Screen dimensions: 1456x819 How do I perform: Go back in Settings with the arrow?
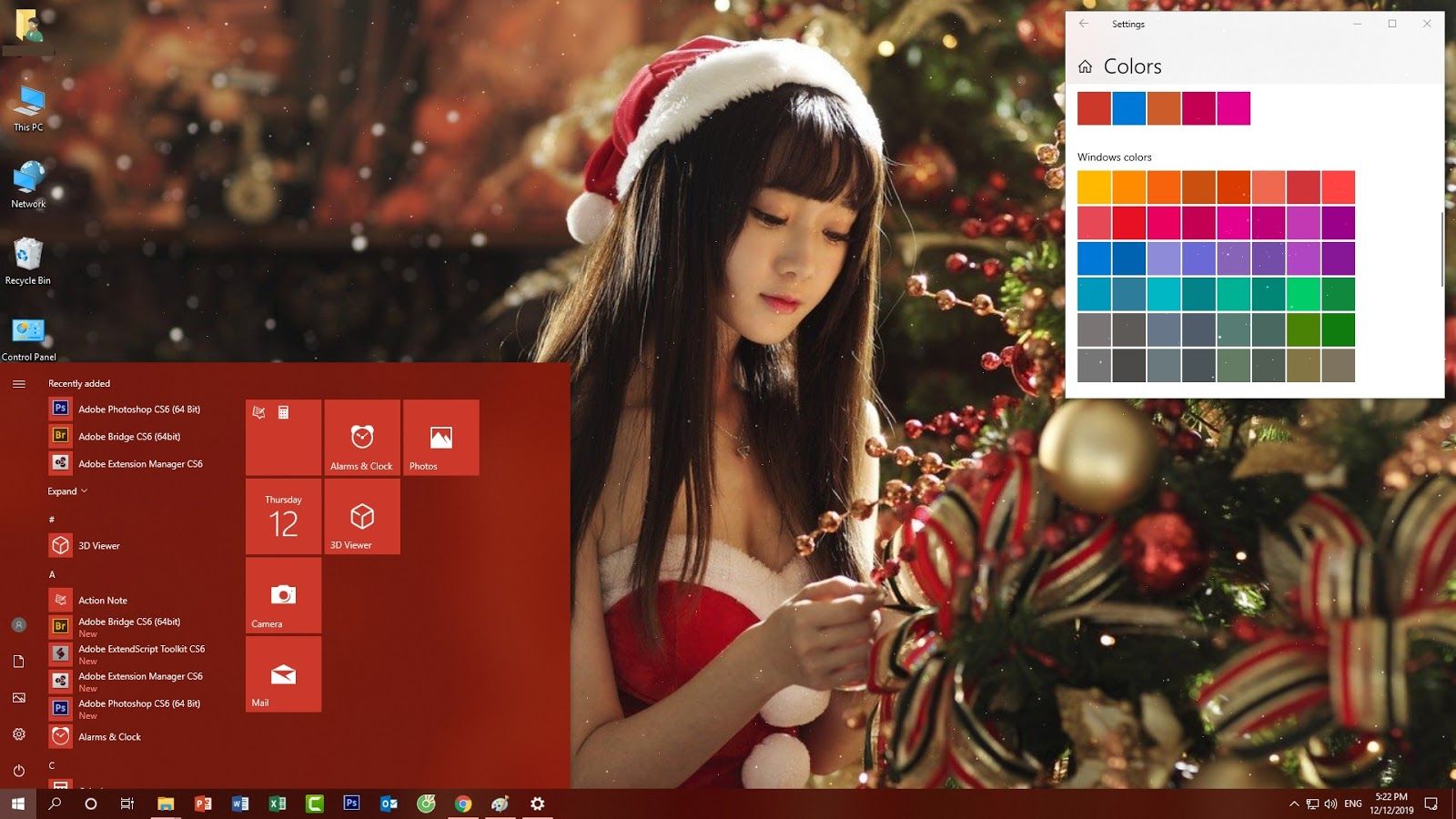(x=1083, y=24)
